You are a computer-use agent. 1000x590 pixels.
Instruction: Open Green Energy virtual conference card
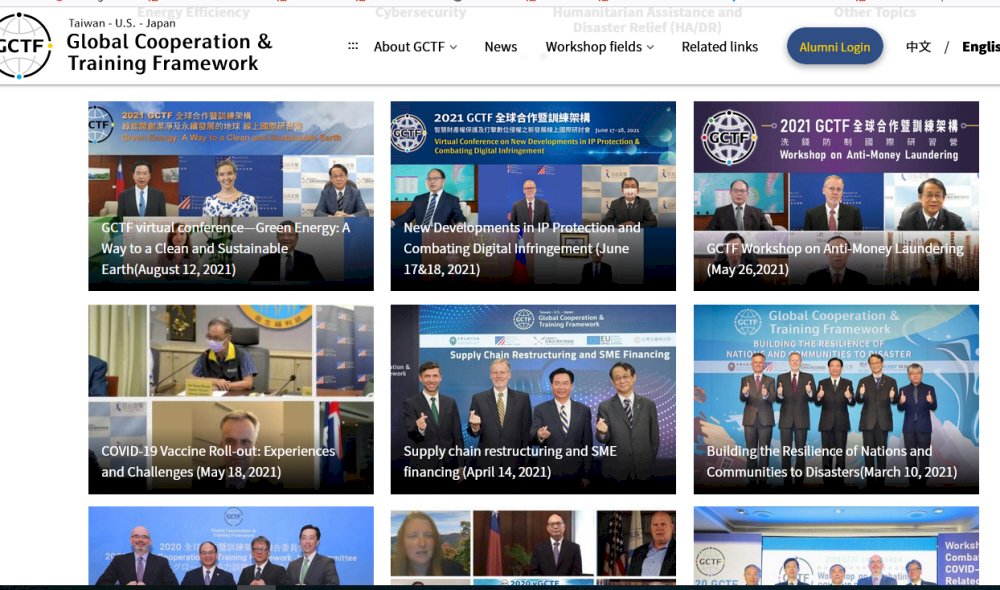pyautogui.click(x=231, y=196)
